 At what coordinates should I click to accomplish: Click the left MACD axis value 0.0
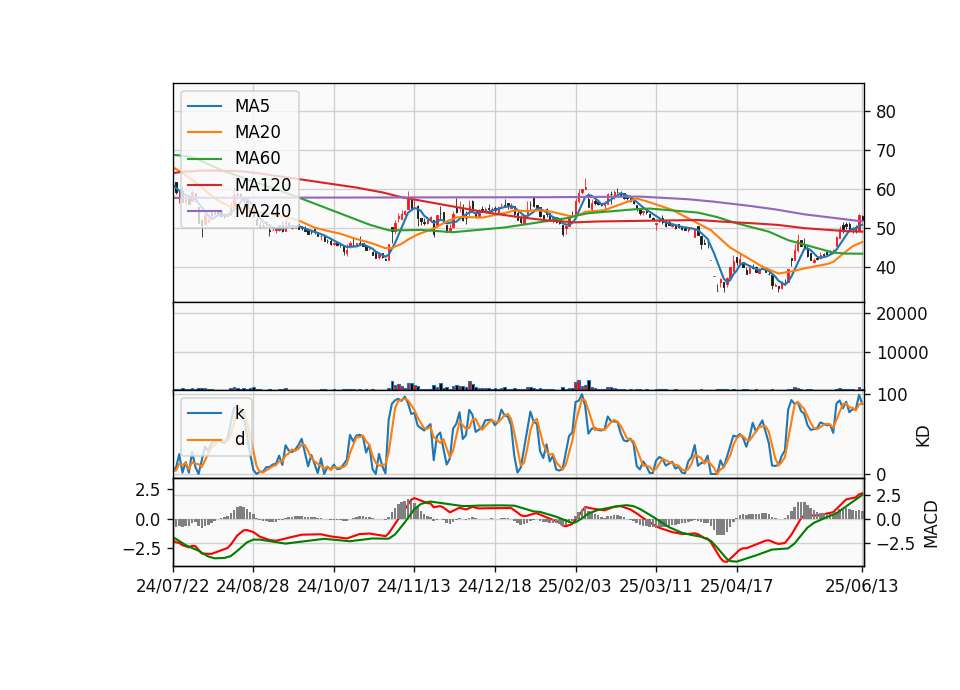pos(149,520)
